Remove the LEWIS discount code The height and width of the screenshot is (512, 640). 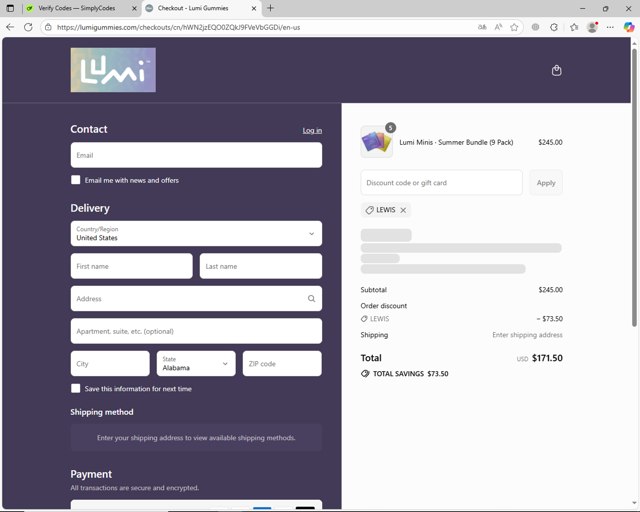(x=403, y=210)
